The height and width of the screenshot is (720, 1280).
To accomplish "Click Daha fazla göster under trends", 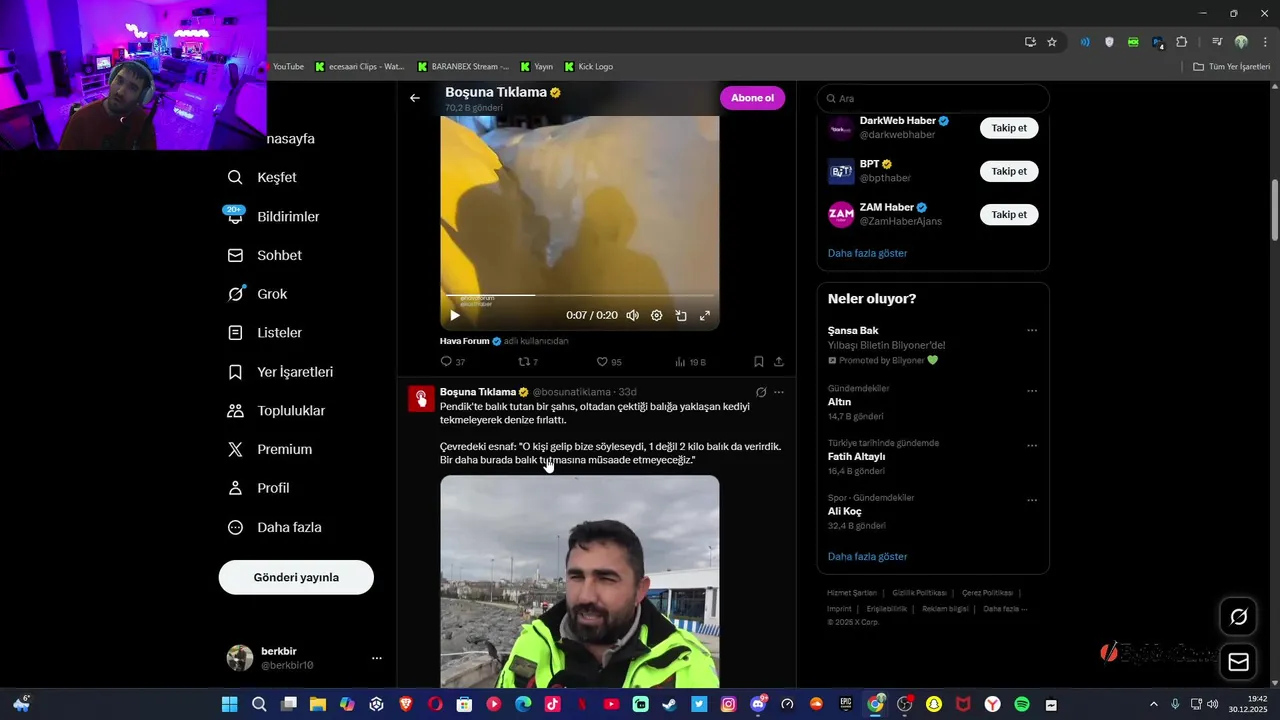I will tap(867, 556).
